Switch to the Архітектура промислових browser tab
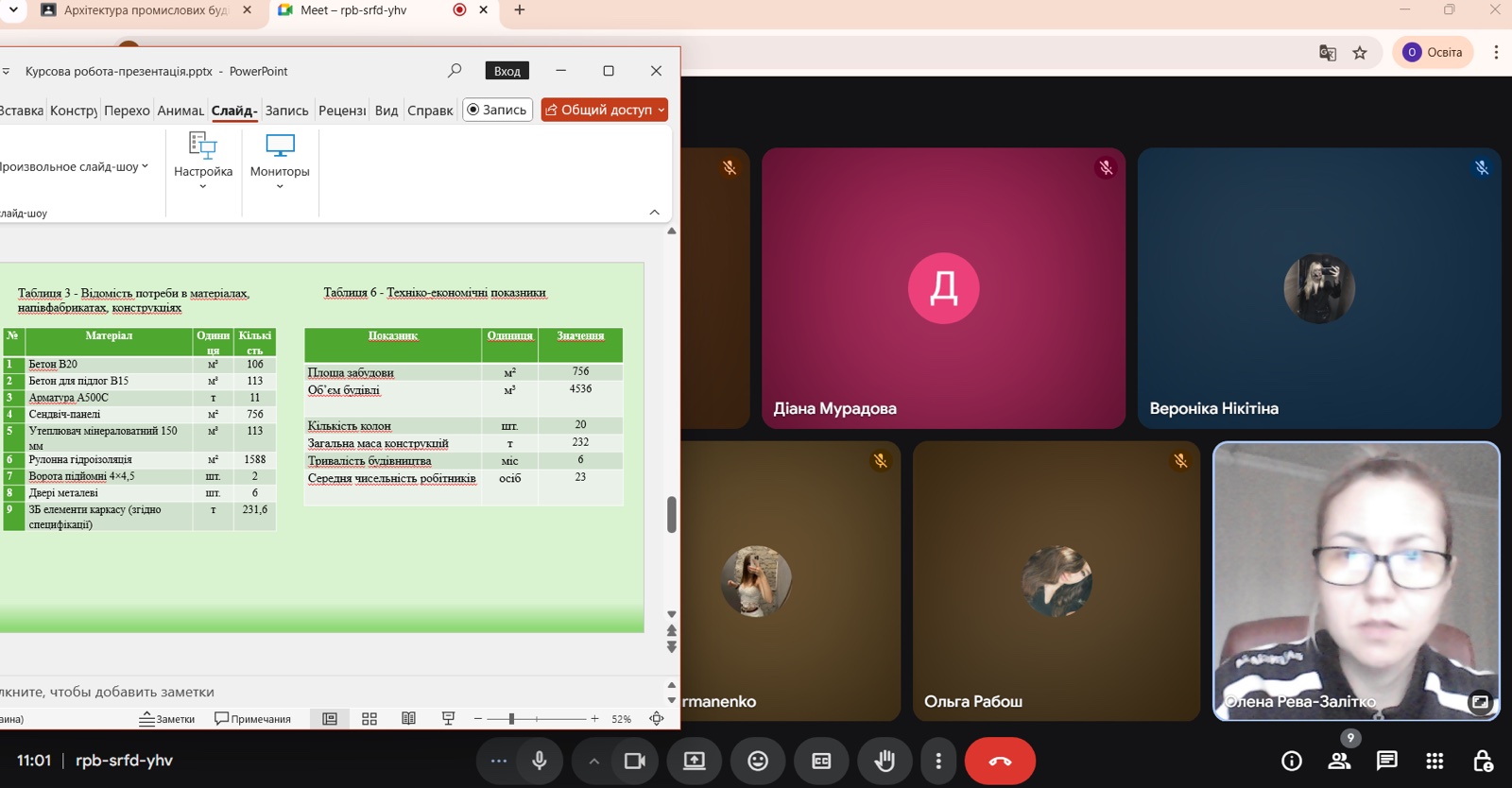Image resolution: width=1512 pixels, height=788 pixels. [x=142, y=10]
